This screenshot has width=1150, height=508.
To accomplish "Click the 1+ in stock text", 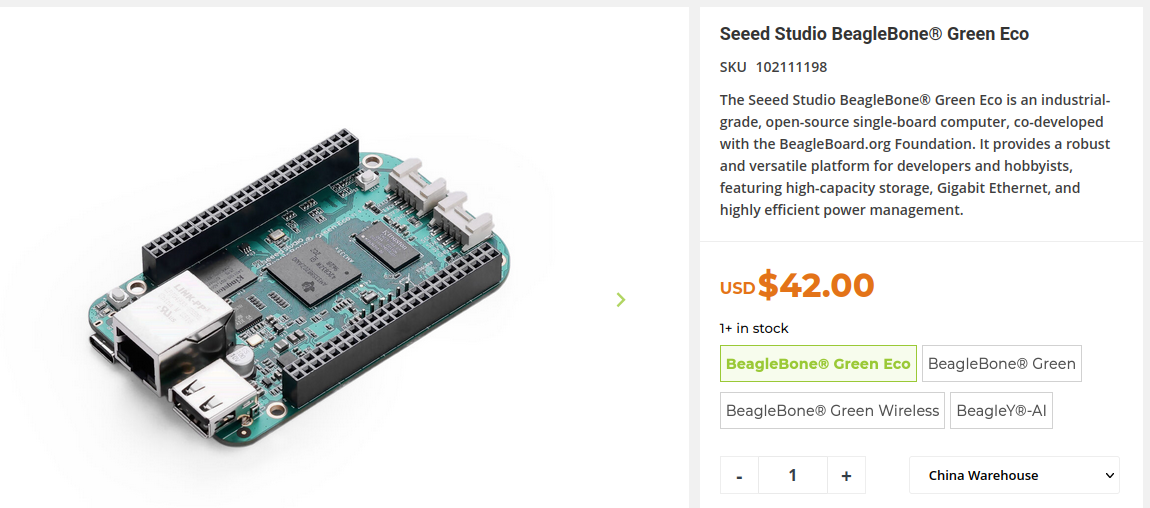I will coord(754,328).
